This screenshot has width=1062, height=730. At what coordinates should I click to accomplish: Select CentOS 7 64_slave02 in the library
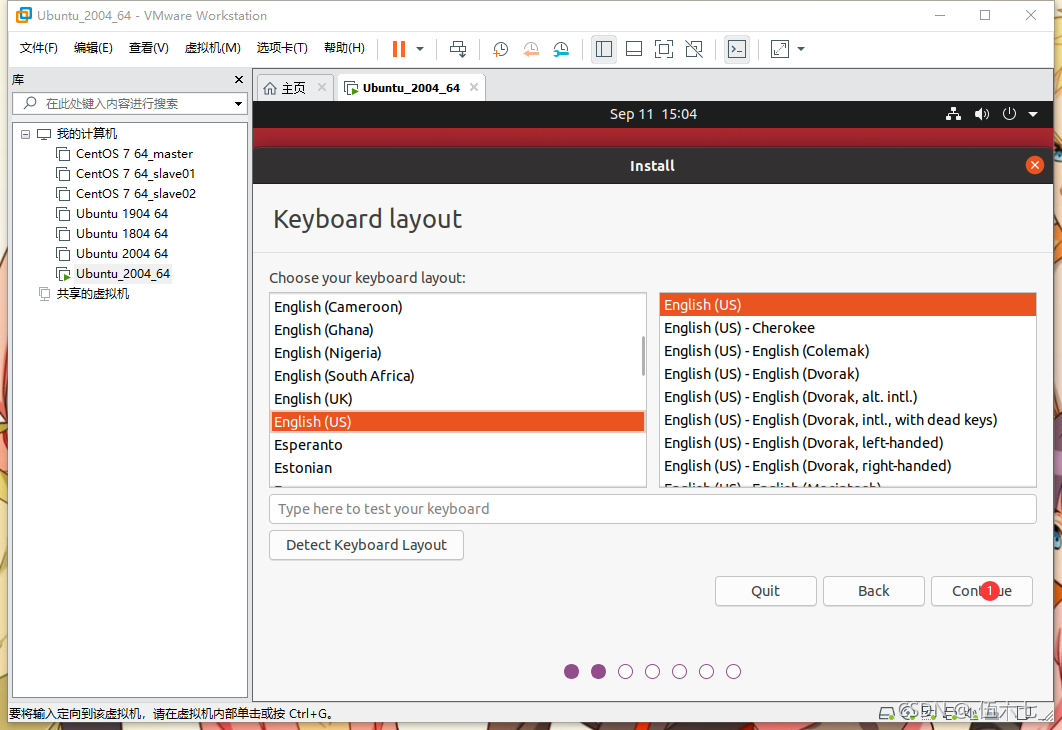tap(135, 194)
